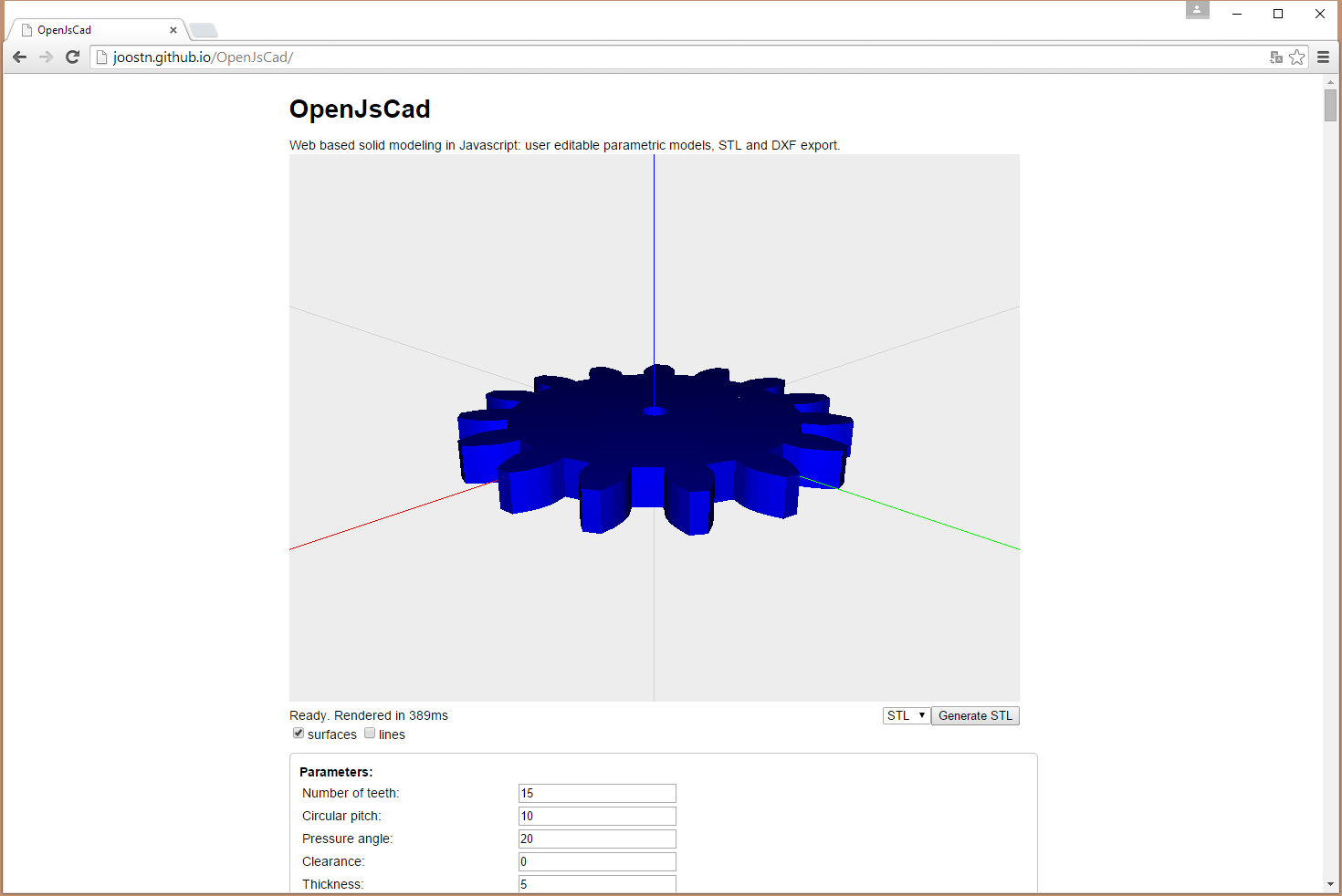The width and height of the screenshot is (1342, 896).
Task: Select the OpenJsCad tab
Action: (99, 30)
